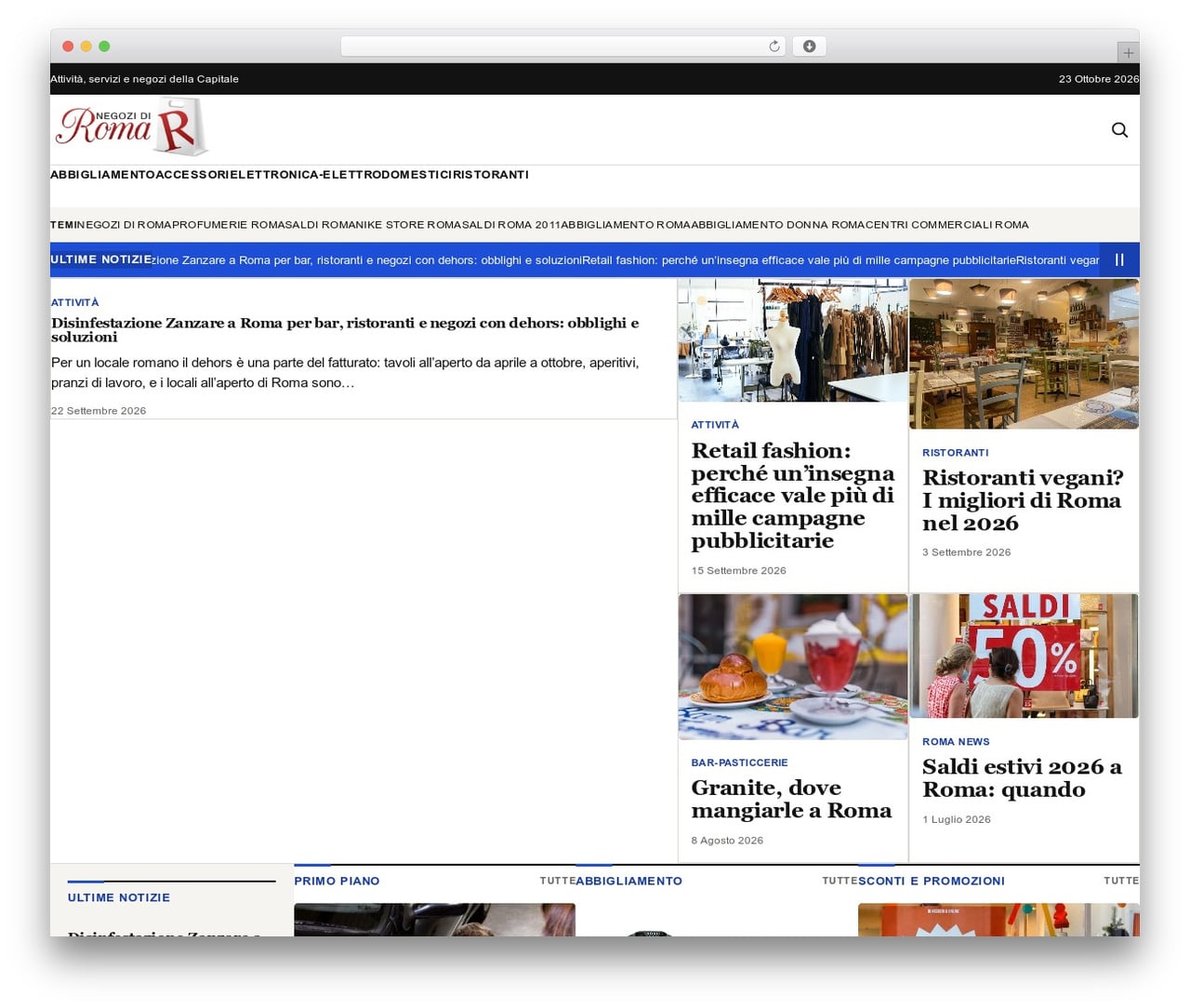
Task: Open the Abbigliamento menu item
Action: 102,175
